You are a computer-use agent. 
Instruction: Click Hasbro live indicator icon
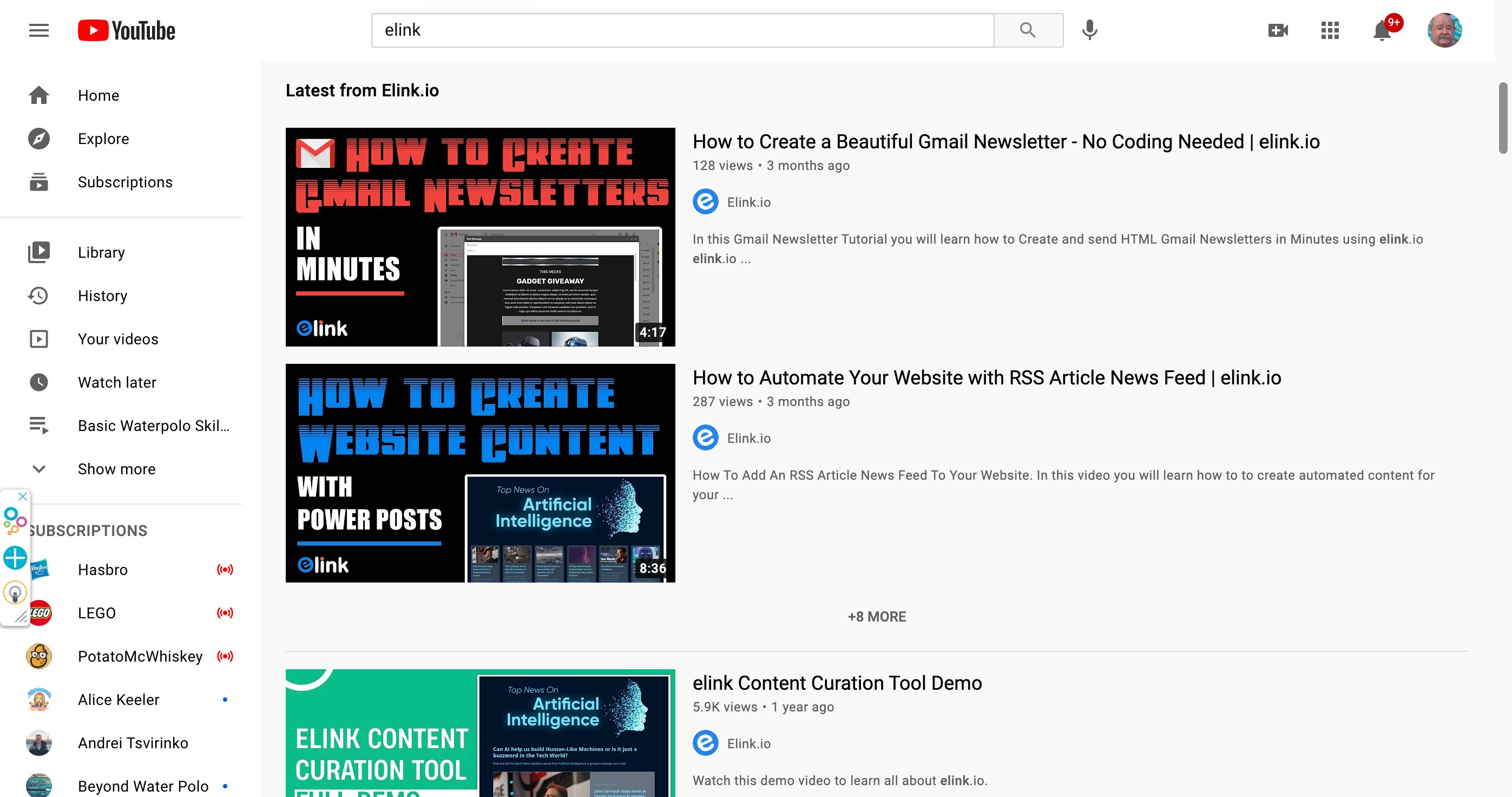[x=225, y=570]
